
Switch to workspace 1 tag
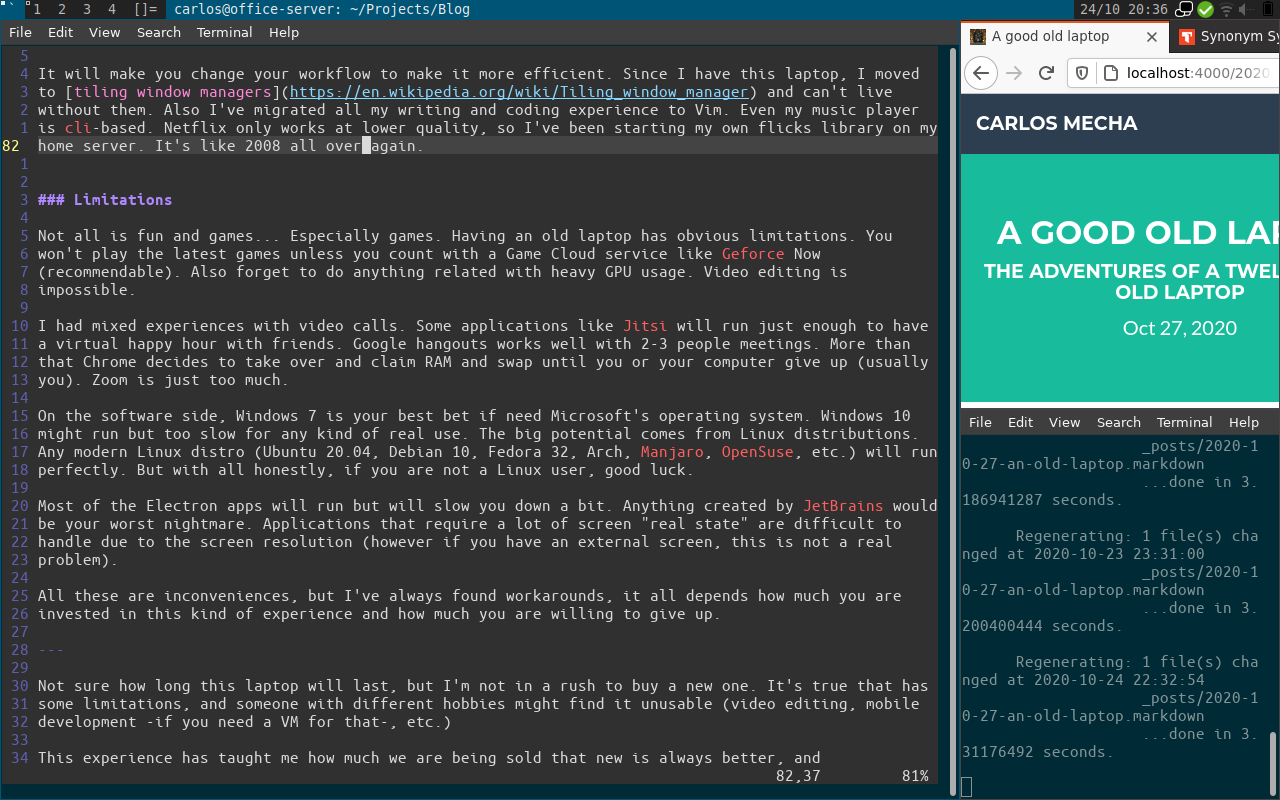click(x=37, y=9)
